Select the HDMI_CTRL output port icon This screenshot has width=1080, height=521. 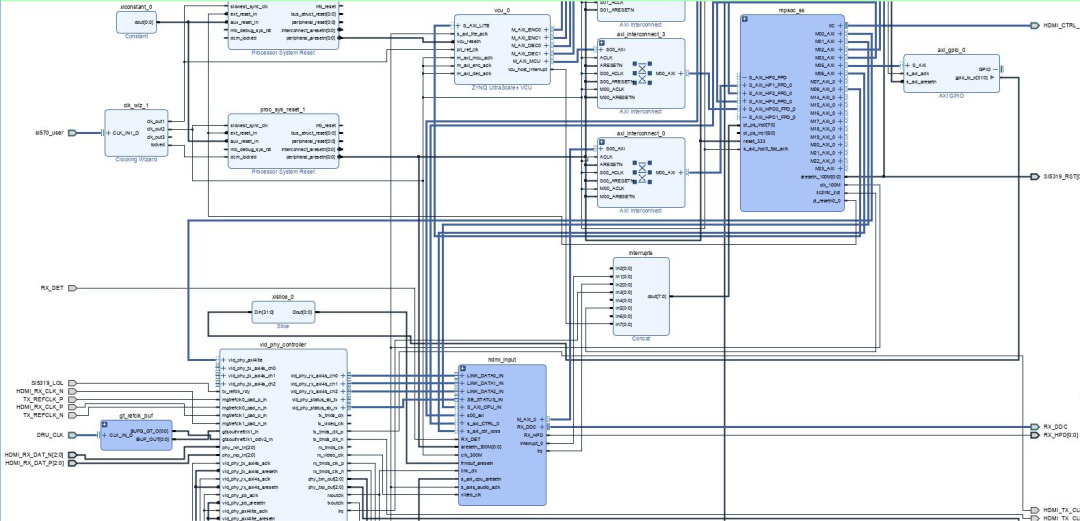point(1035,25)
